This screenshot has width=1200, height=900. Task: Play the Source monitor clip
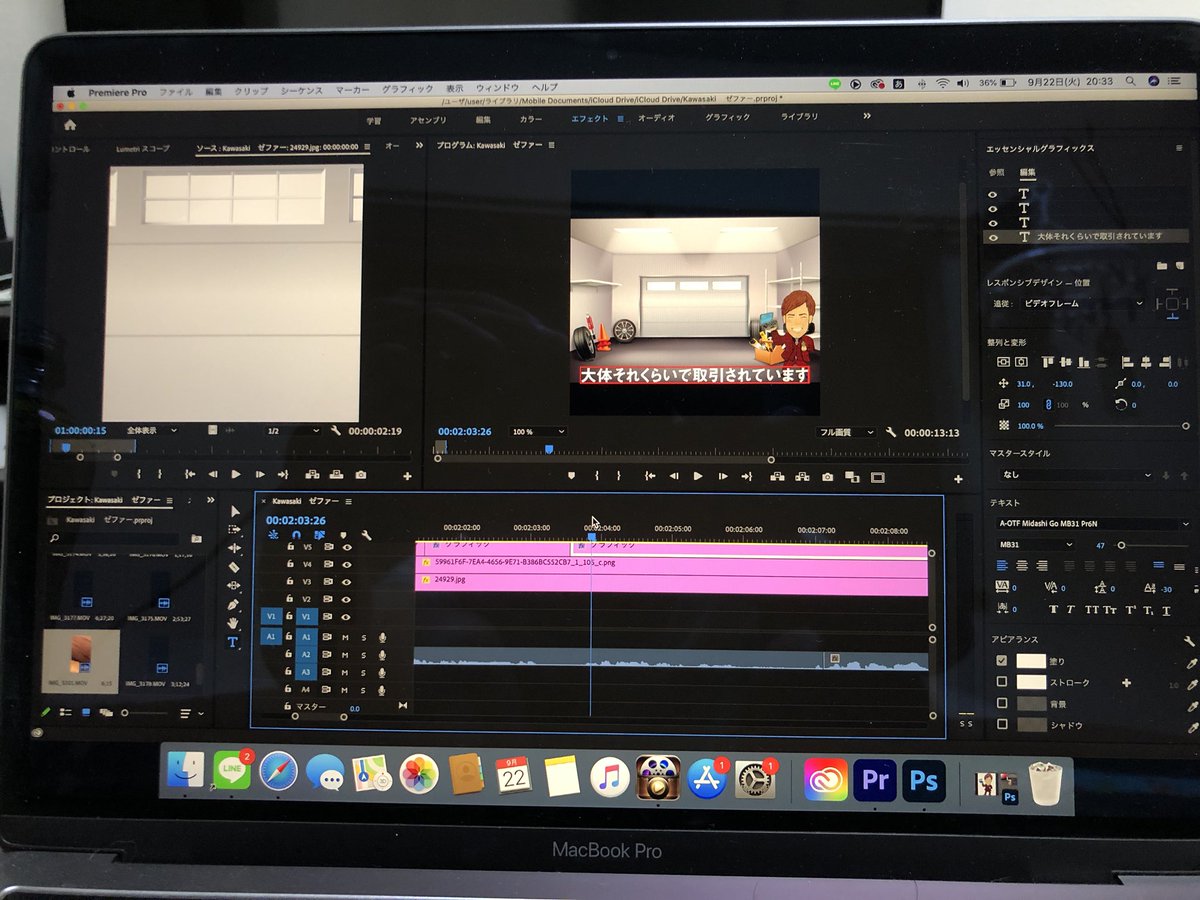click(x=236, y=475)
